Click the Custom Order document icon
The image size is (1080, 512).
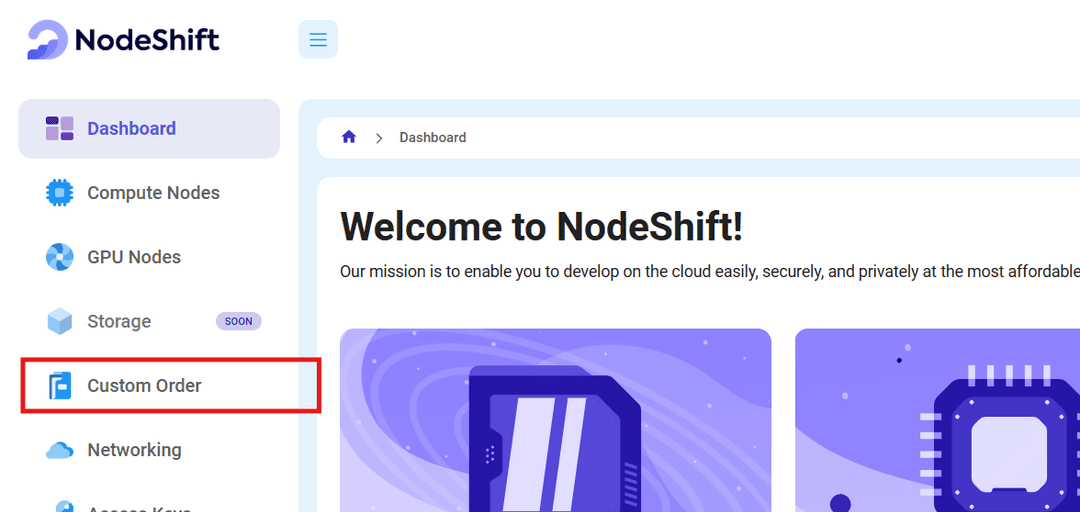pyautogui.click(x=60, y=386)
